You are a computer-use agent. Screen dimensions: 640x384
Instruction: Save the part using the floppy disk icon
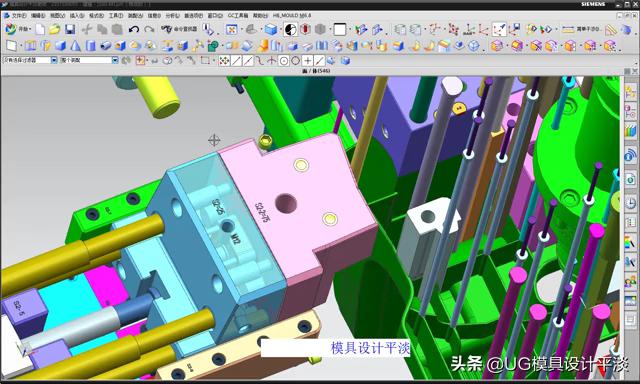click(x=70, y=29)
